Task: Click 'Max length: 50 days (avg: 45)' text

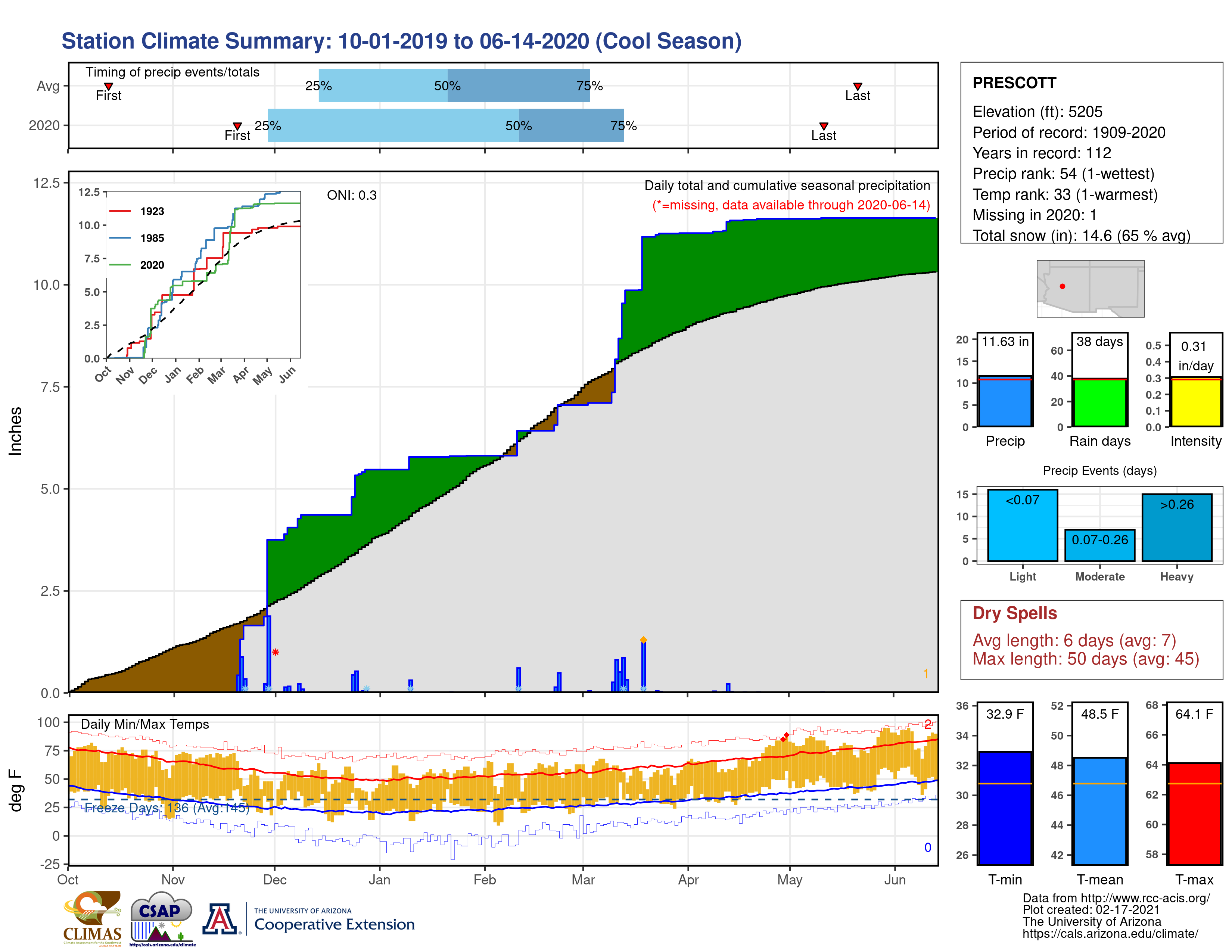Action: tap(1086, 659)
